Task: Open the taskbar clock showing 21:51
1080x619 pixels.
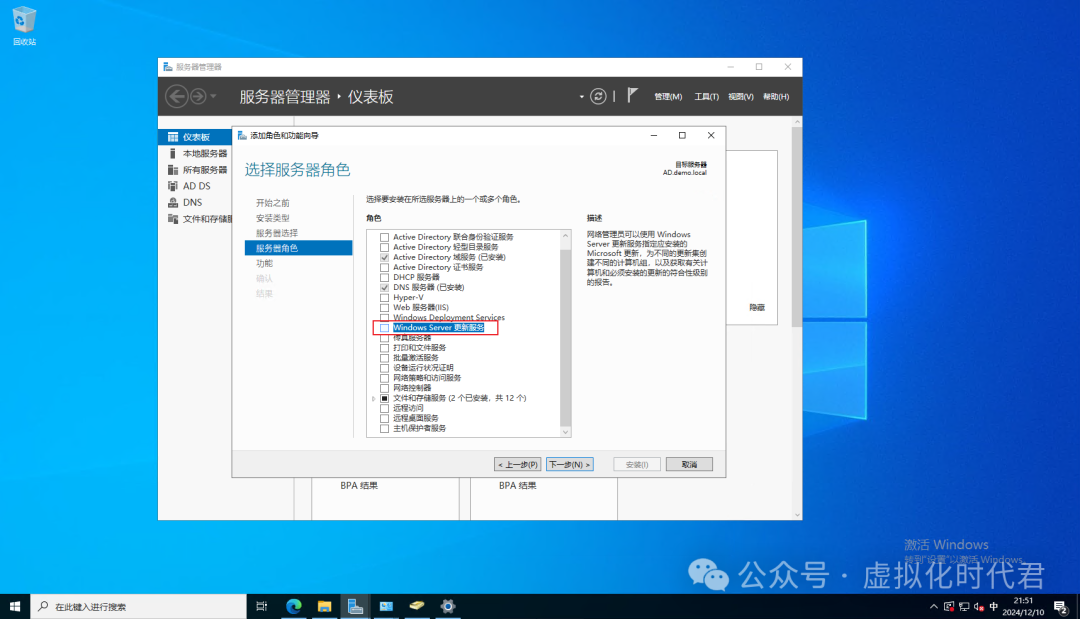Action: pyautogui.click(x=1023, y=607)
